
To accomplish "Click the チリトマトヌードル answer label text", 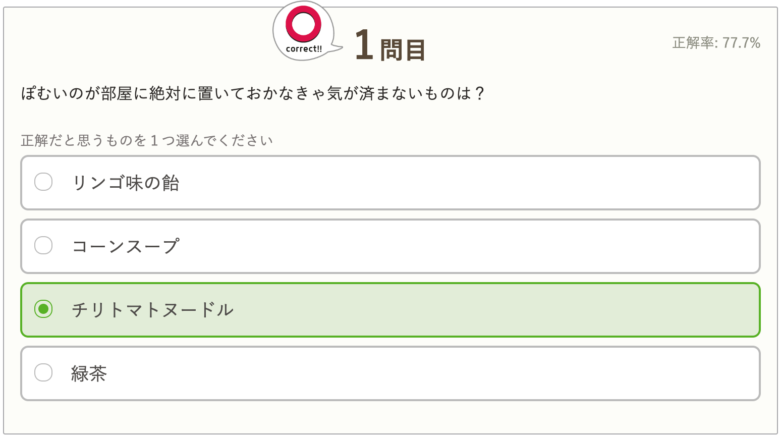I will tap(152, 310).
